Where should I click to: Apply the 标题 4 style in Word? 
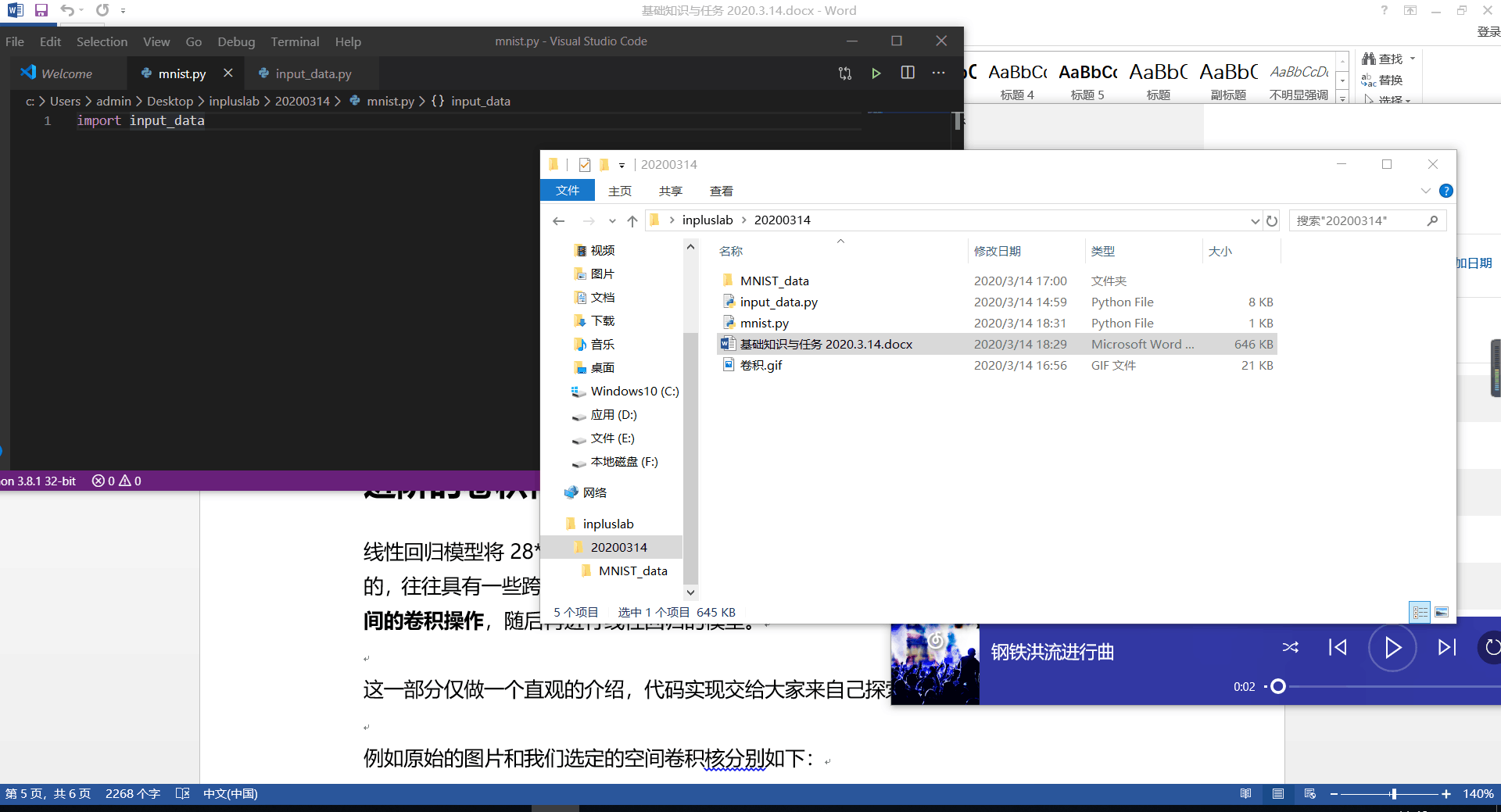[x=1017, y=80]
